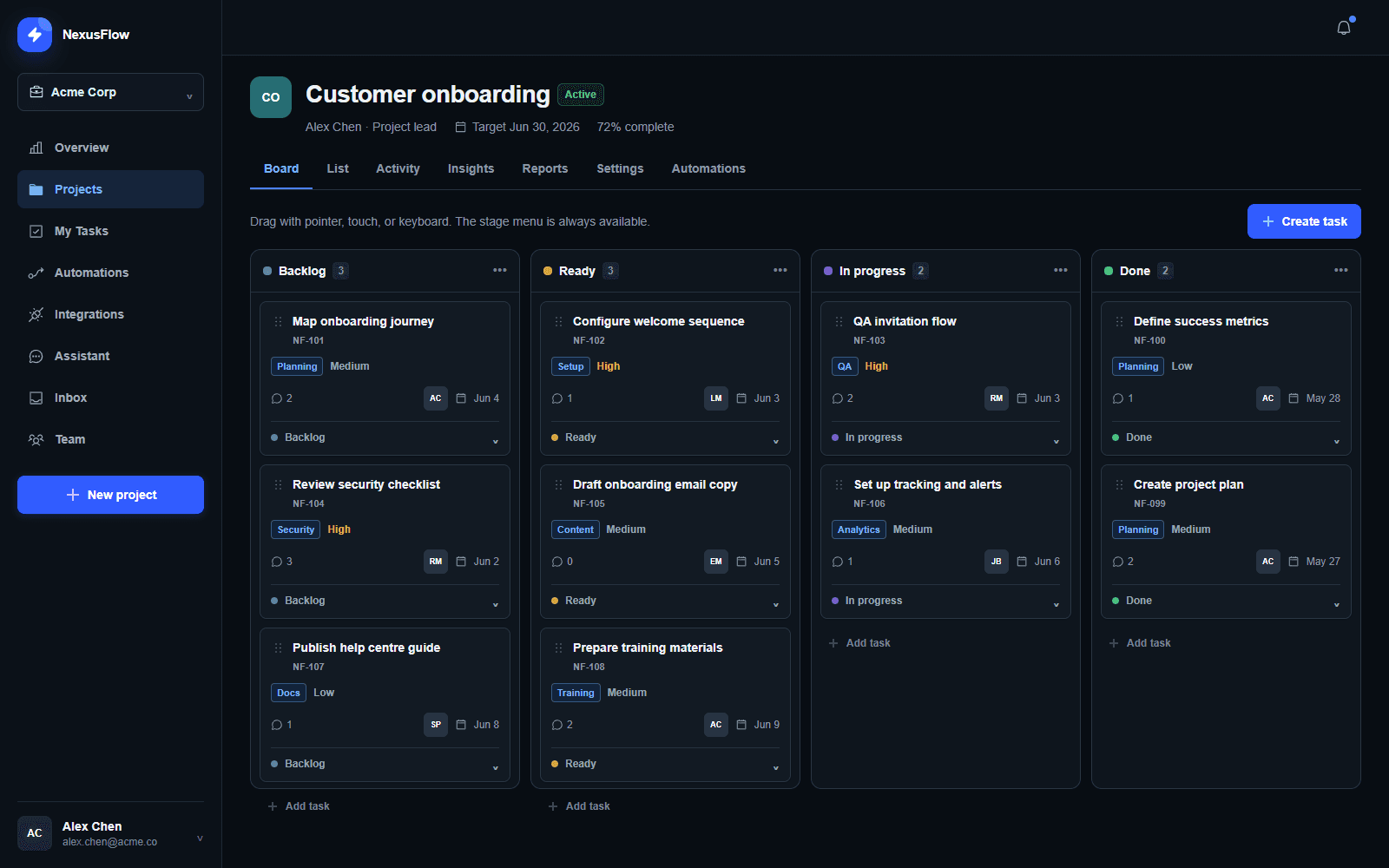This screenshot has width=1389, height=868.
Task: Open stage dropdown on Configure welcome sequence
Action: [665, 437]
